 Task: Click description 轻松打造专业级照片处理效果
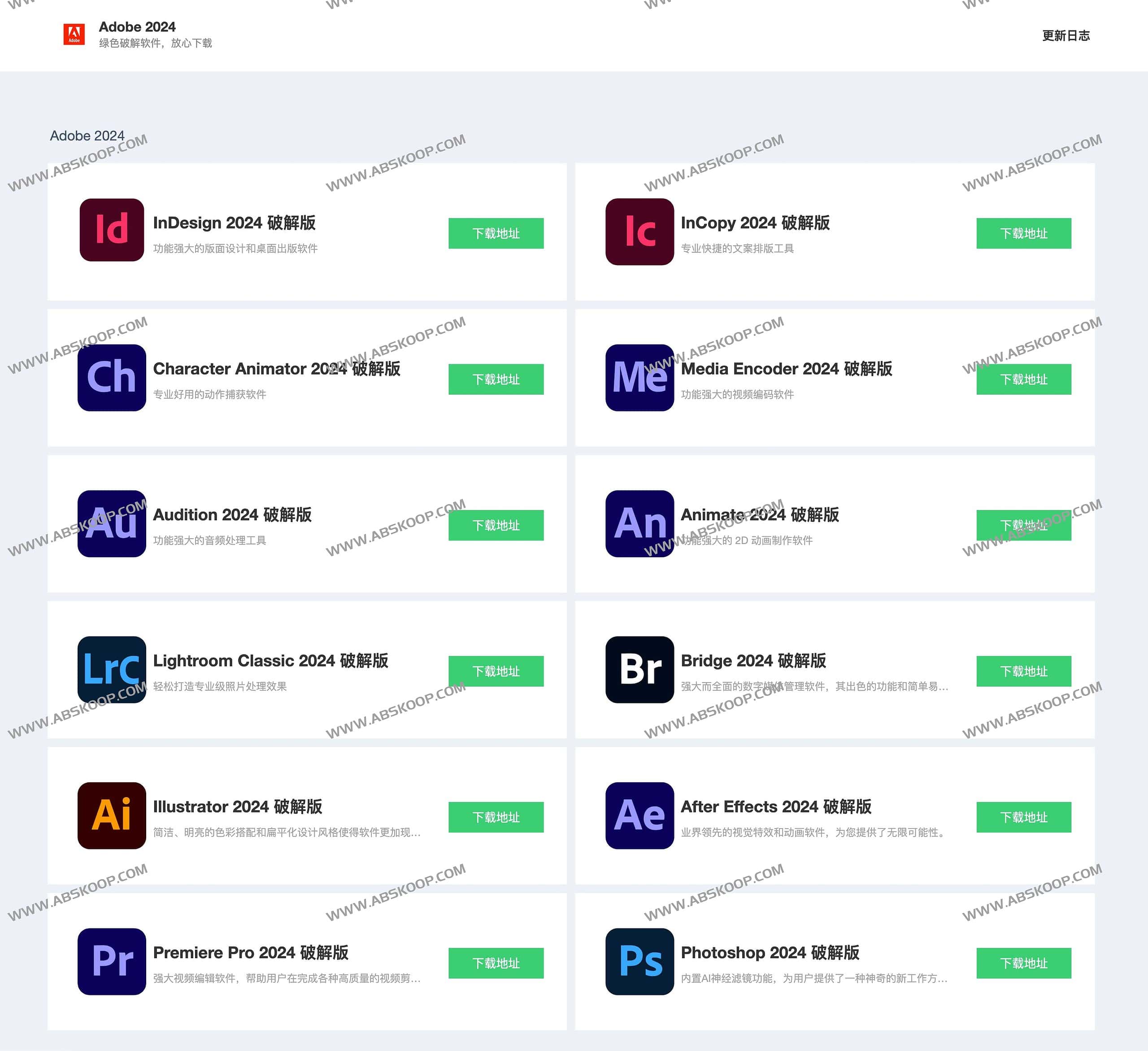(x=220, y=686)
